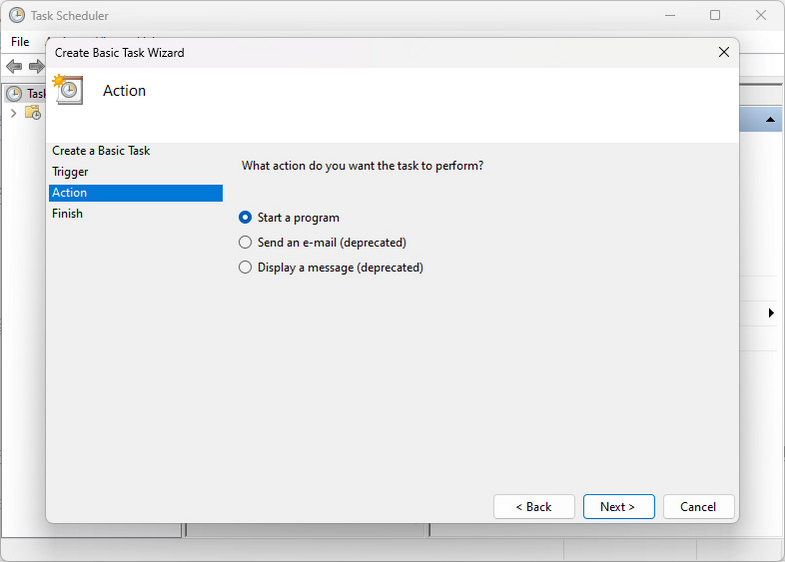Close the Create Basic Task Wizard dialog

point(723,52)
